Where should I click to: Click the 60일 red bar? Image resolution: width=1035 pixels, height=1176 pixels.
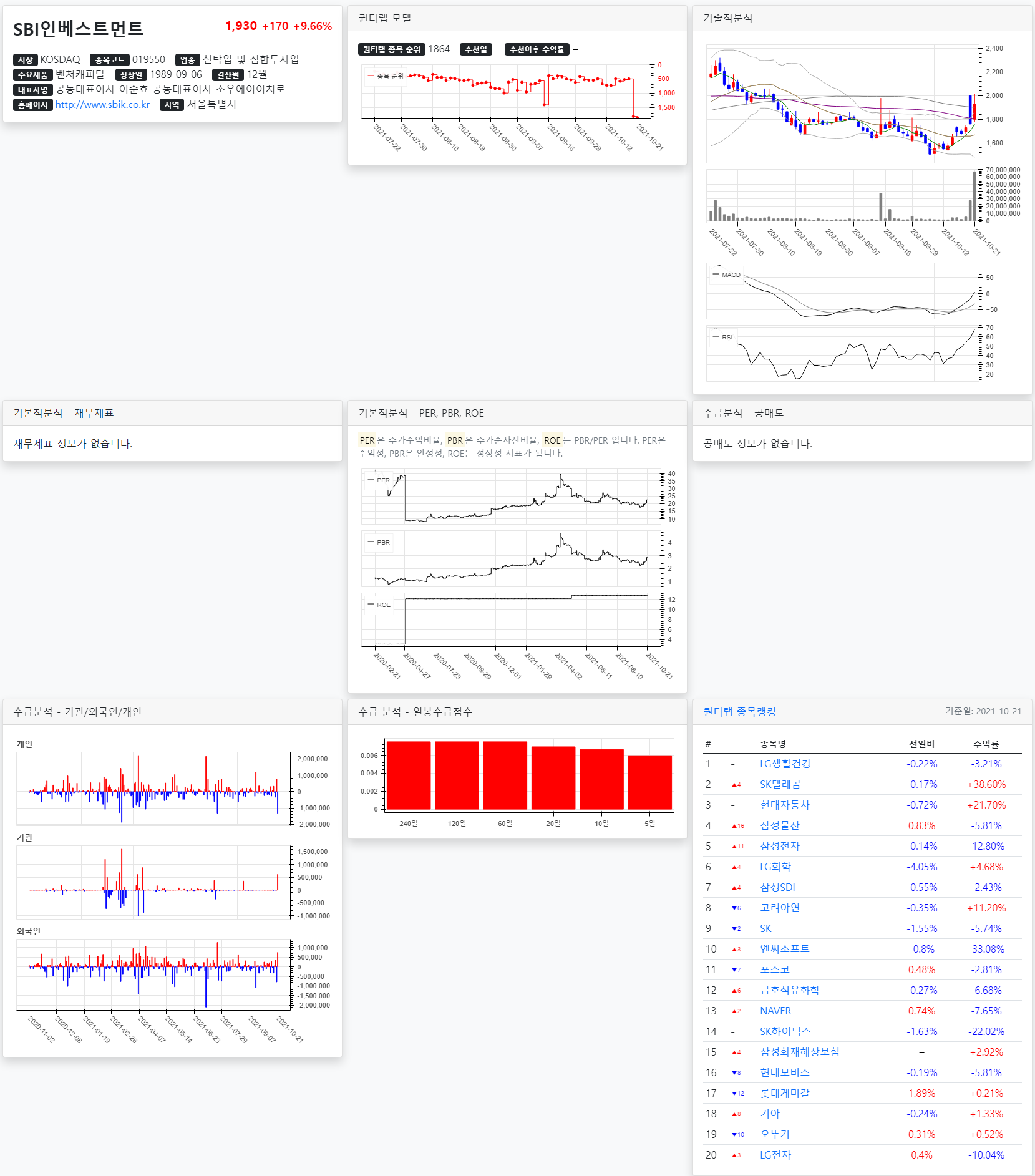[x=505, y=775]
